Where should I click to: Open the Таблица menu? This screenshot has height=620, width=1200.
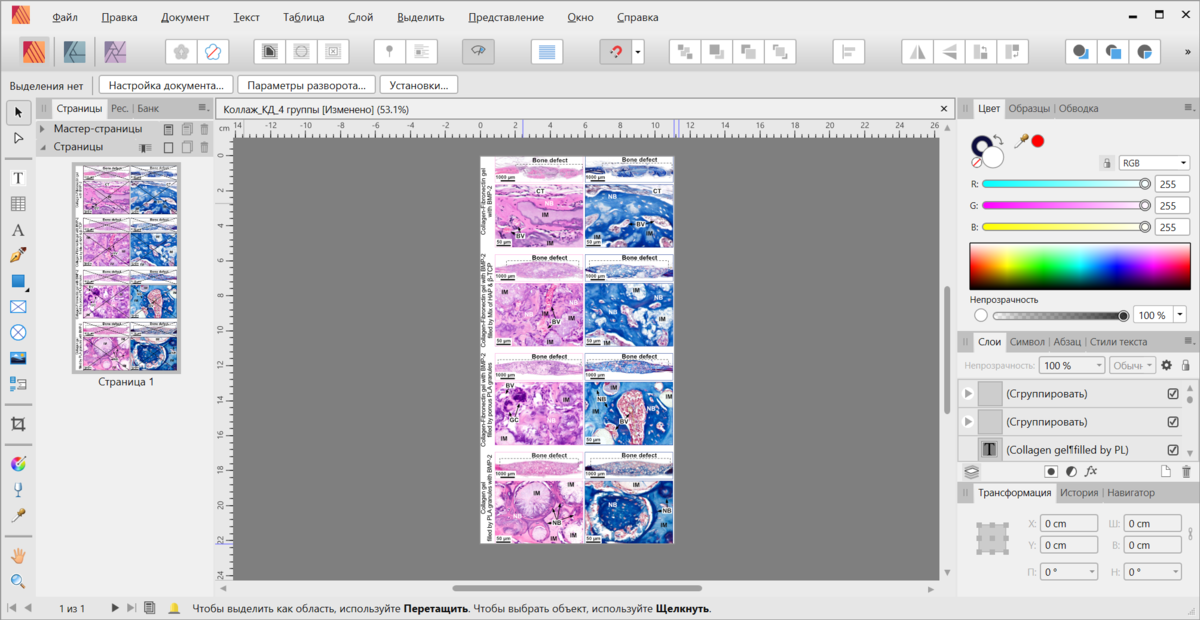click(303, 17)
